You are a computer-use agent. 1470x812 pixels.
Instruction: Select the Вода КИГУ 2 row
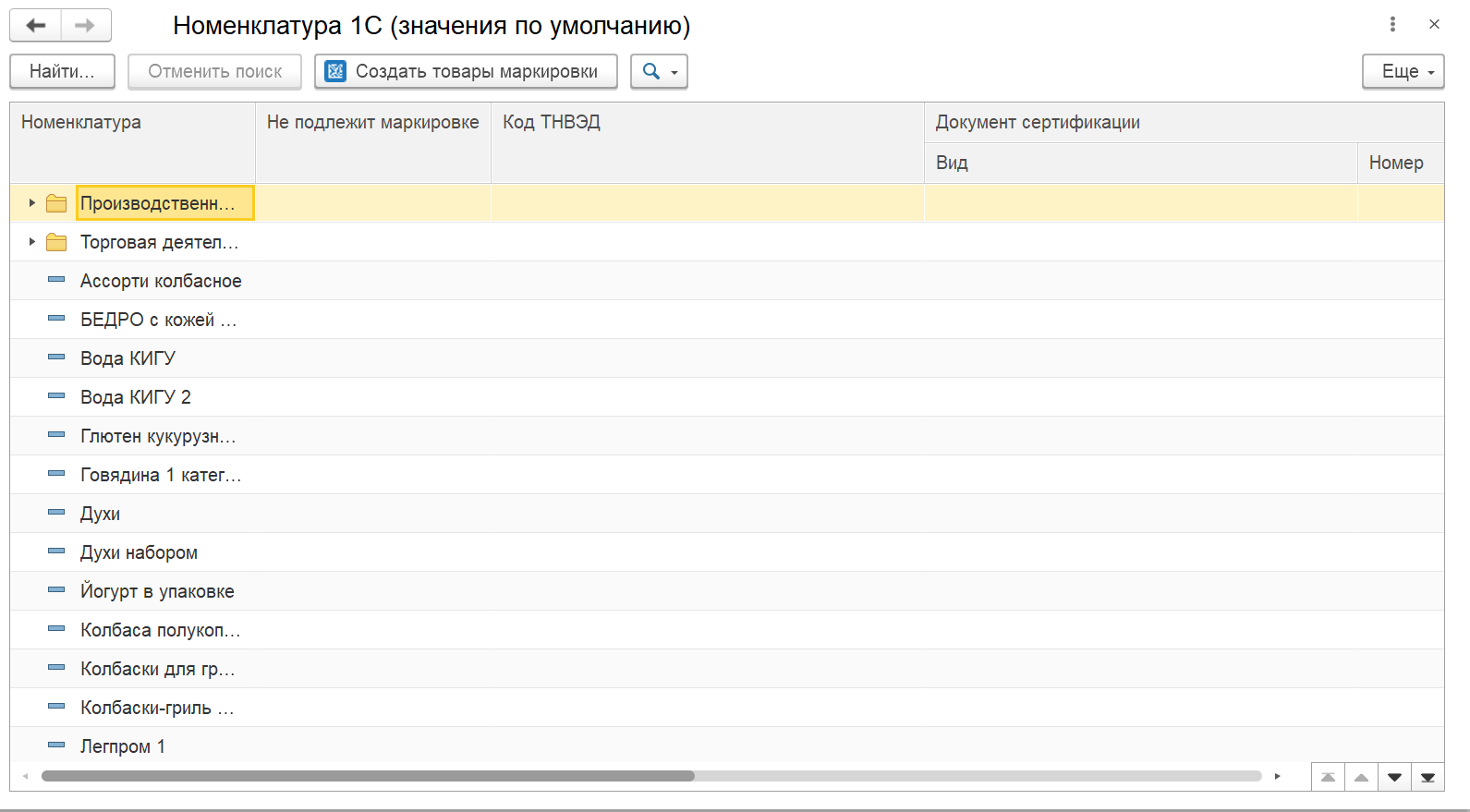coord(727,397)
